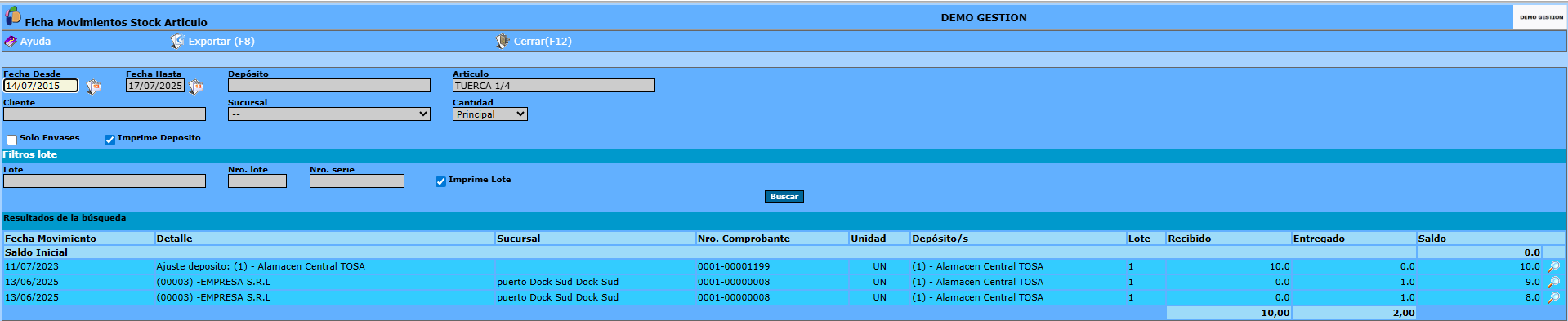Open detail magnifier for saldo 8.0 row
The height and width of the screenshot is (321, 1568).
pyautogui.click(x=1553, y=297)
